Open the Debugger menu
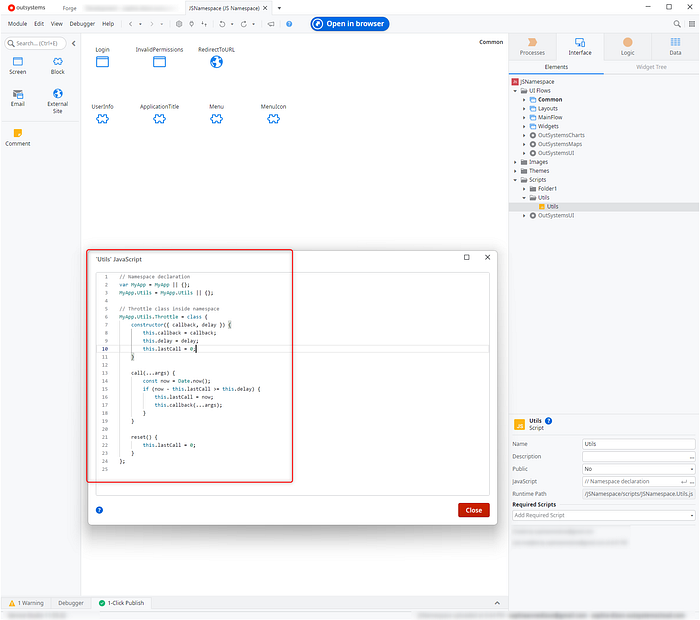Viewport: 700px width, 620px height. [82, 23]
